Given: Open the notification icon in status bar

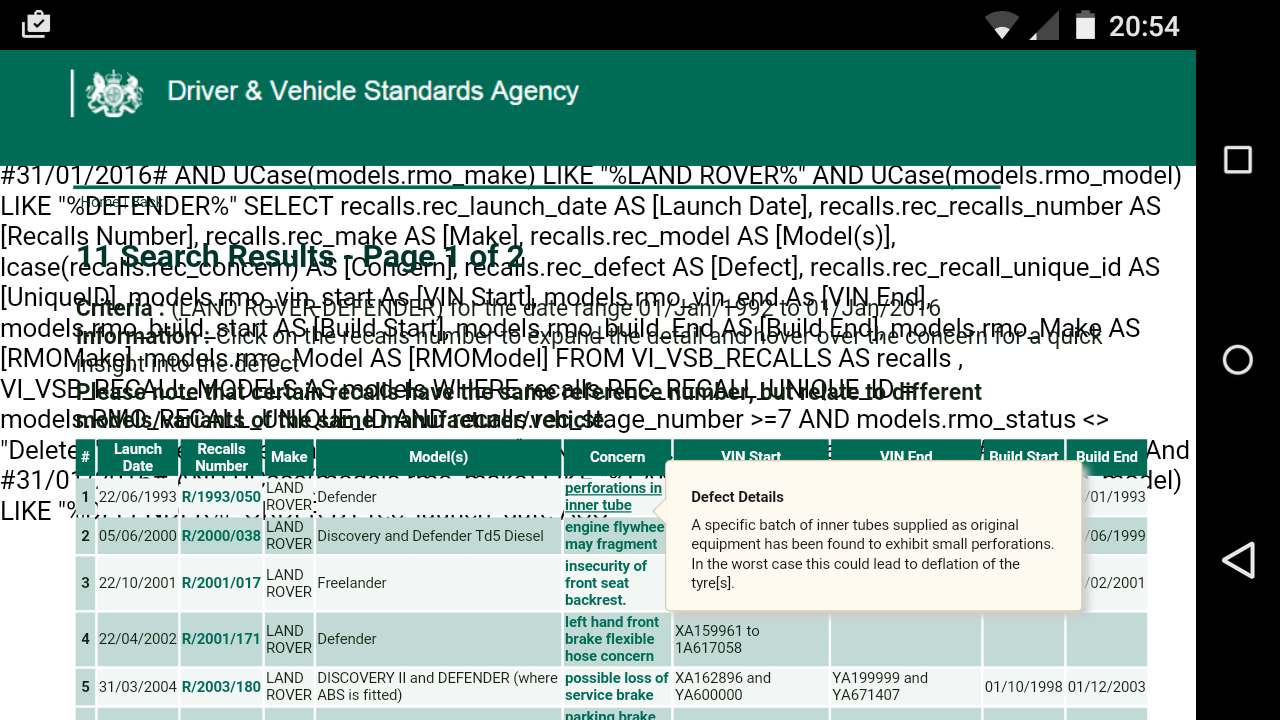Looking at the screenshot, I should pos(36,24).
